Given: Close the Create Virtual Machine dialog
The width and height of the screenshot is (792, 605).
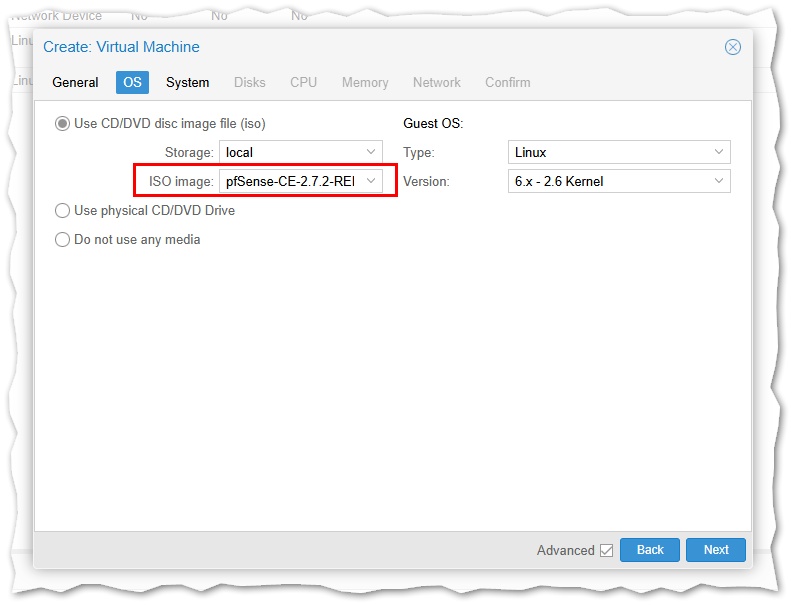Looking at the screenshot, I should point(732,47).
